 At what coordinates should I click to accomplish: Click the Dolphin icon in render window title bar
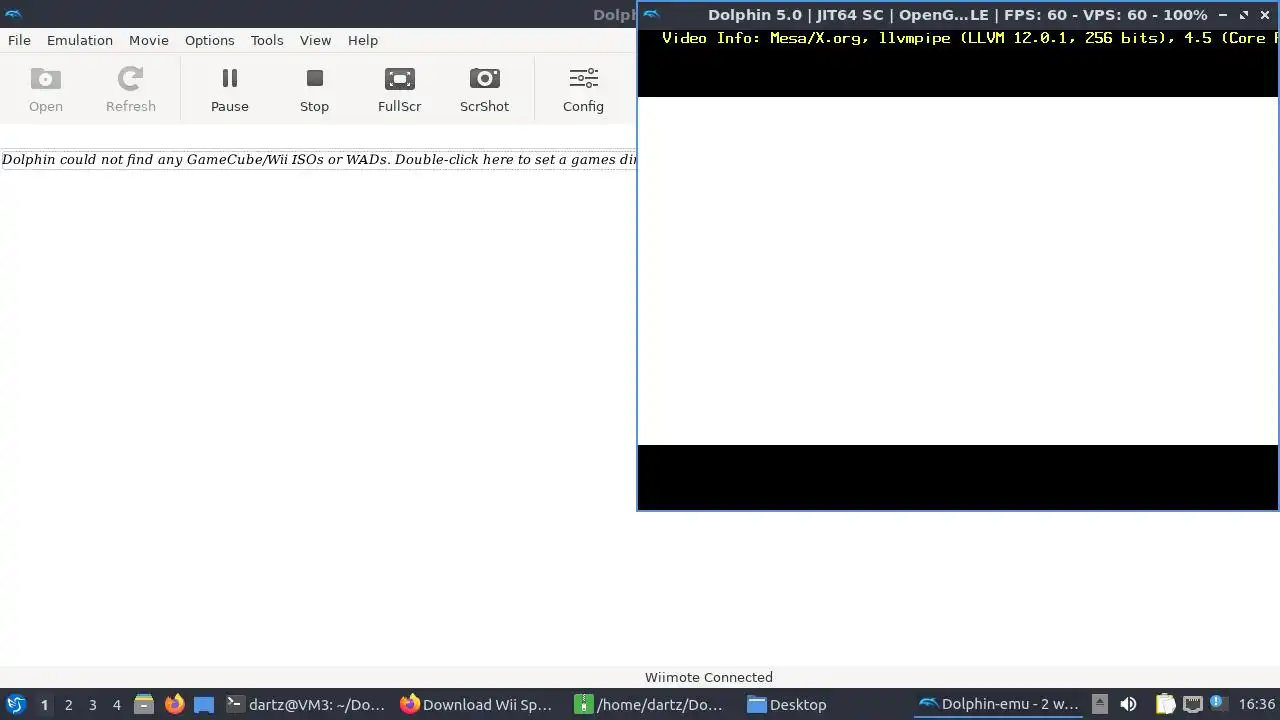[651, 15]
